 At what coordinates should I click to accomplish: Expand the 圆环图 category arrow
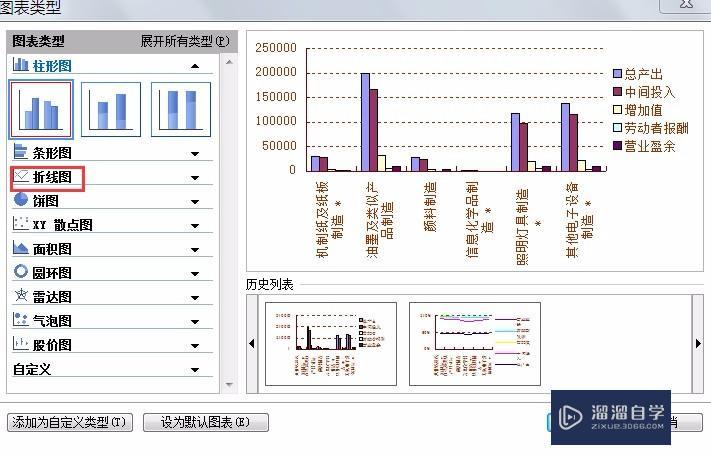(x=195, y=274)
